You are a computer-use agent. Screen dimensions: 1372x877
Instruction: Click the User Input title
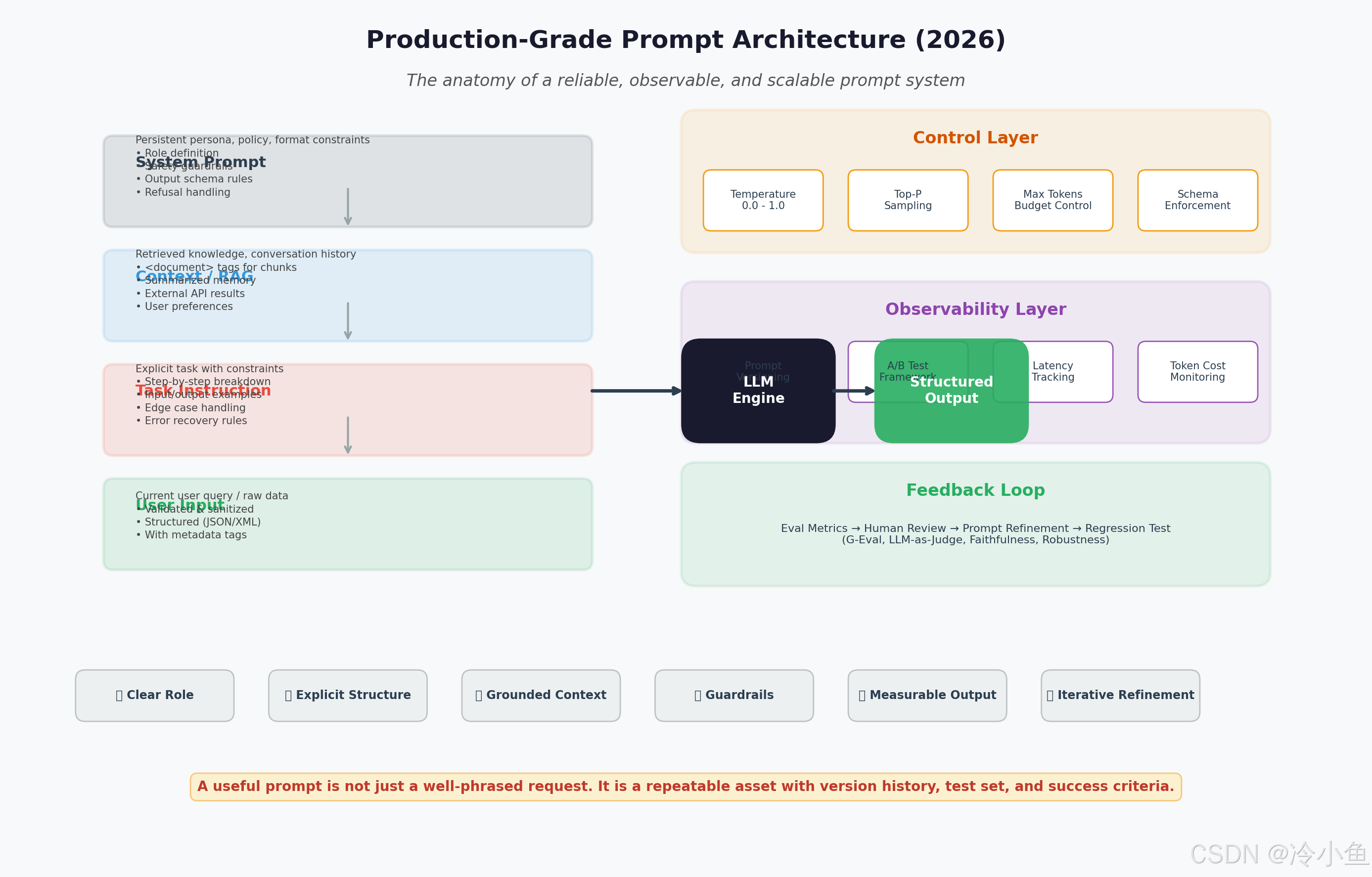[180, 505]
